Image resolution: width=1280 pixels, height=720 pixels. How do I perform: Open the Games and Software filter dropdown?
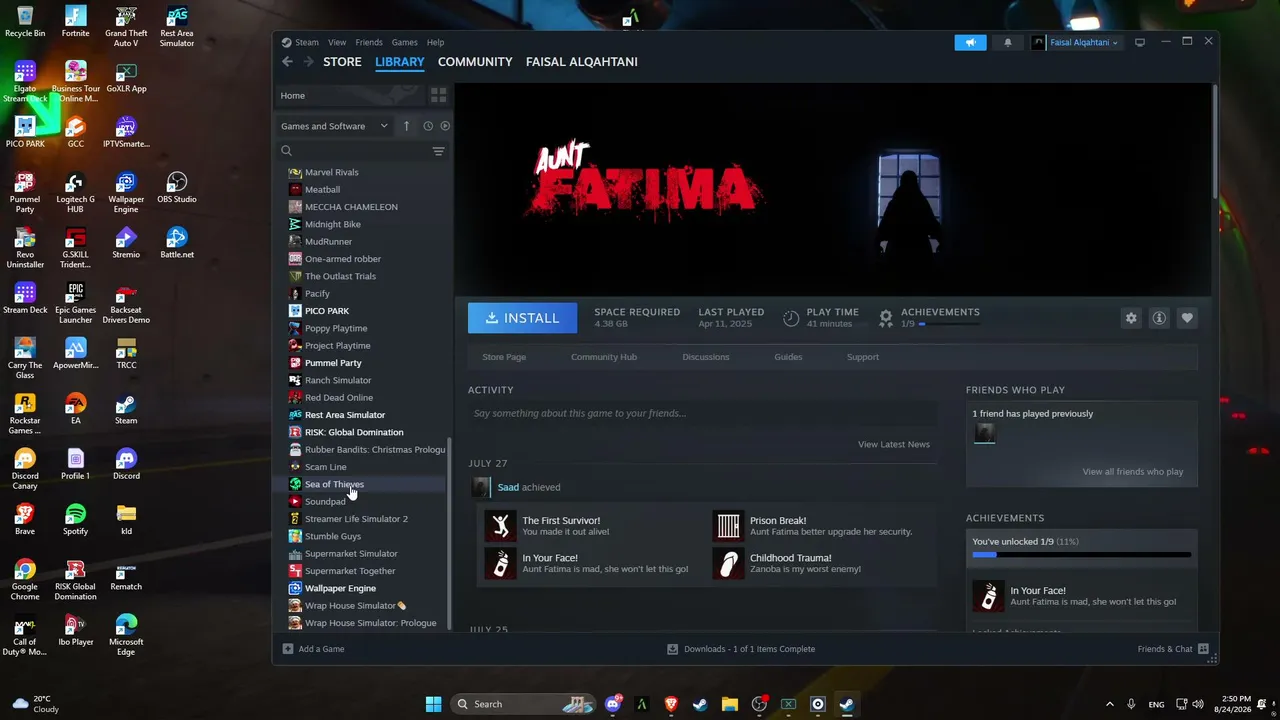point(334,126)
